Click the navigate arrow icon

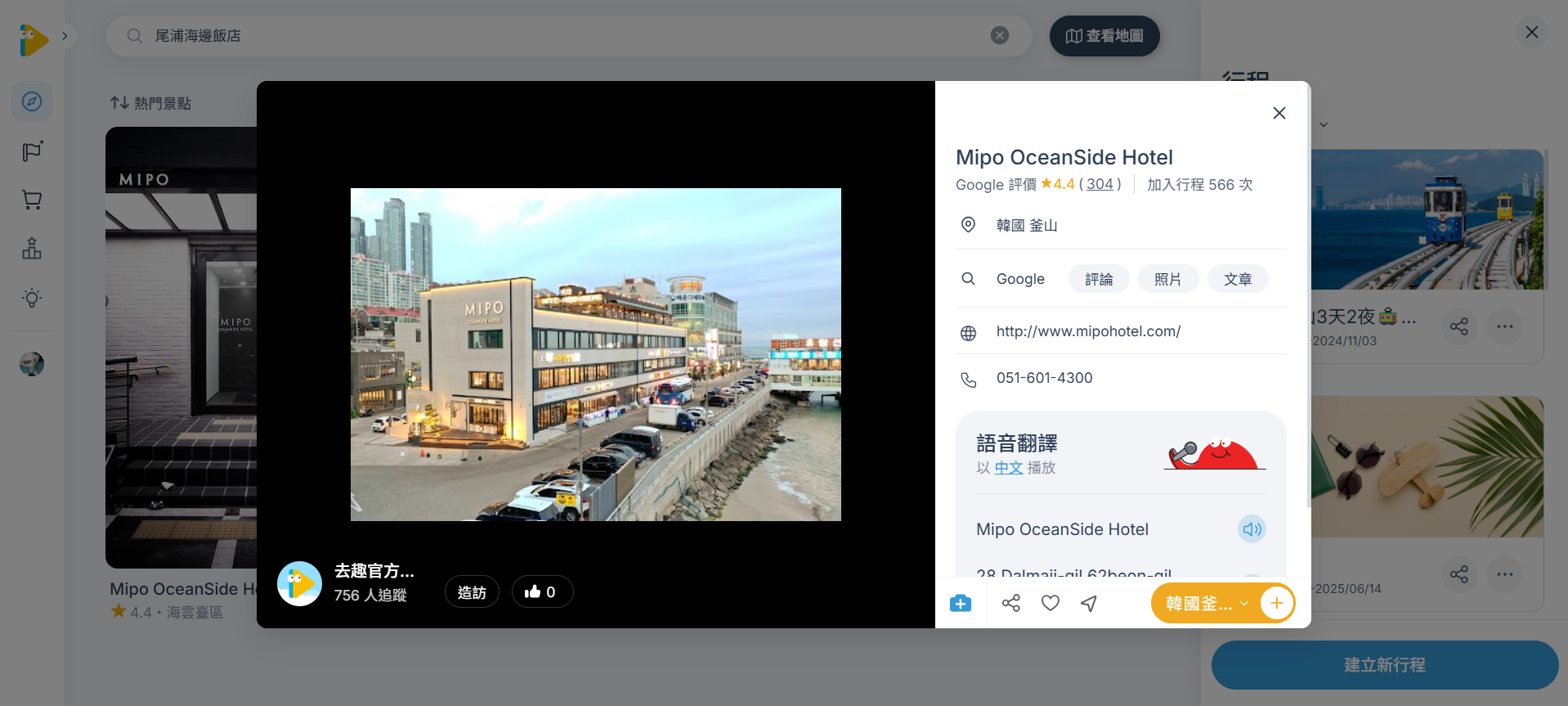pos(1089,604)
